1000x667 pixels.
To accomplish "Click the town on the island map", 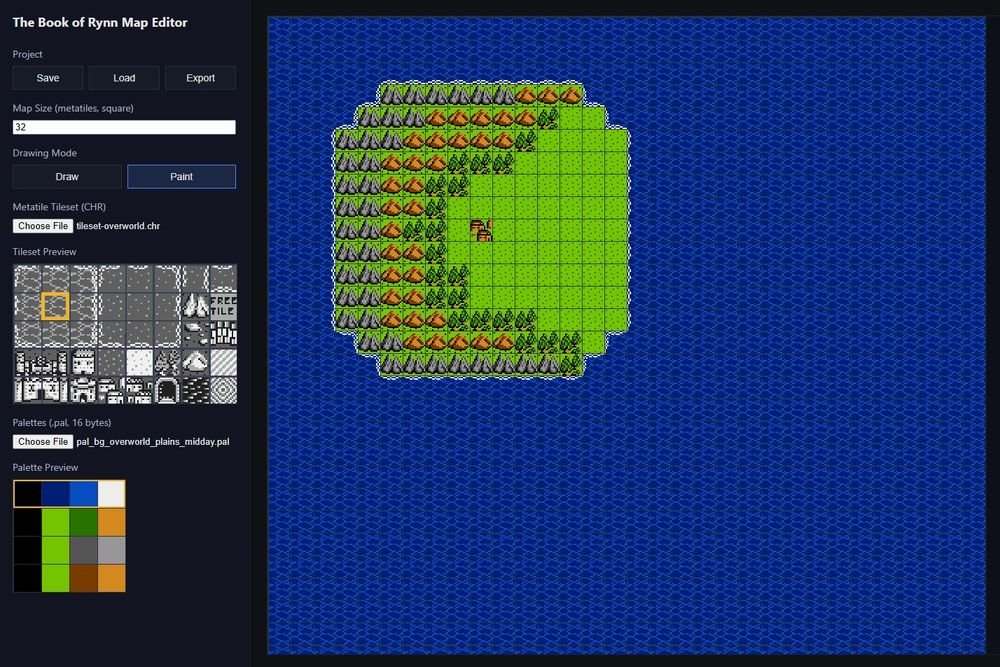I will (x=481, y=230).
